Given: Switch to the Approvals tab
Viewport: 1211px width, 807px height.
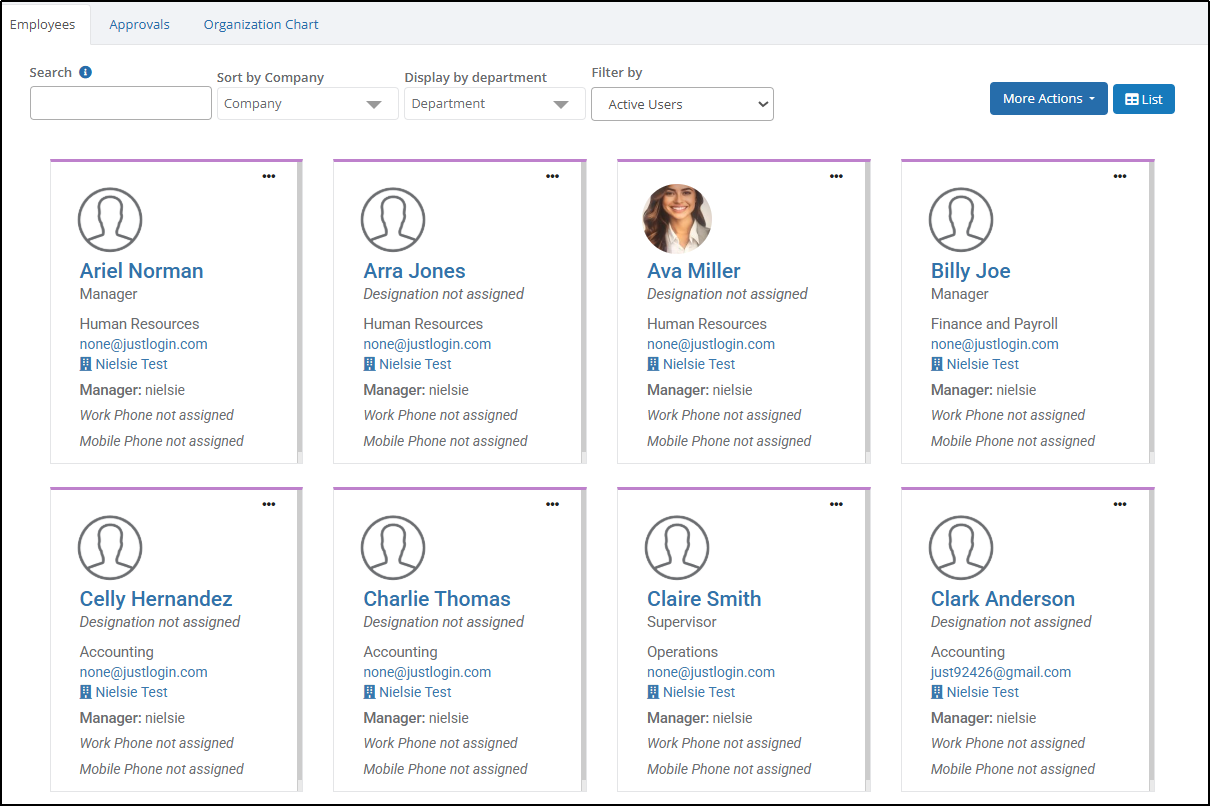Looking at the screenshot, I should click(139, 24).
